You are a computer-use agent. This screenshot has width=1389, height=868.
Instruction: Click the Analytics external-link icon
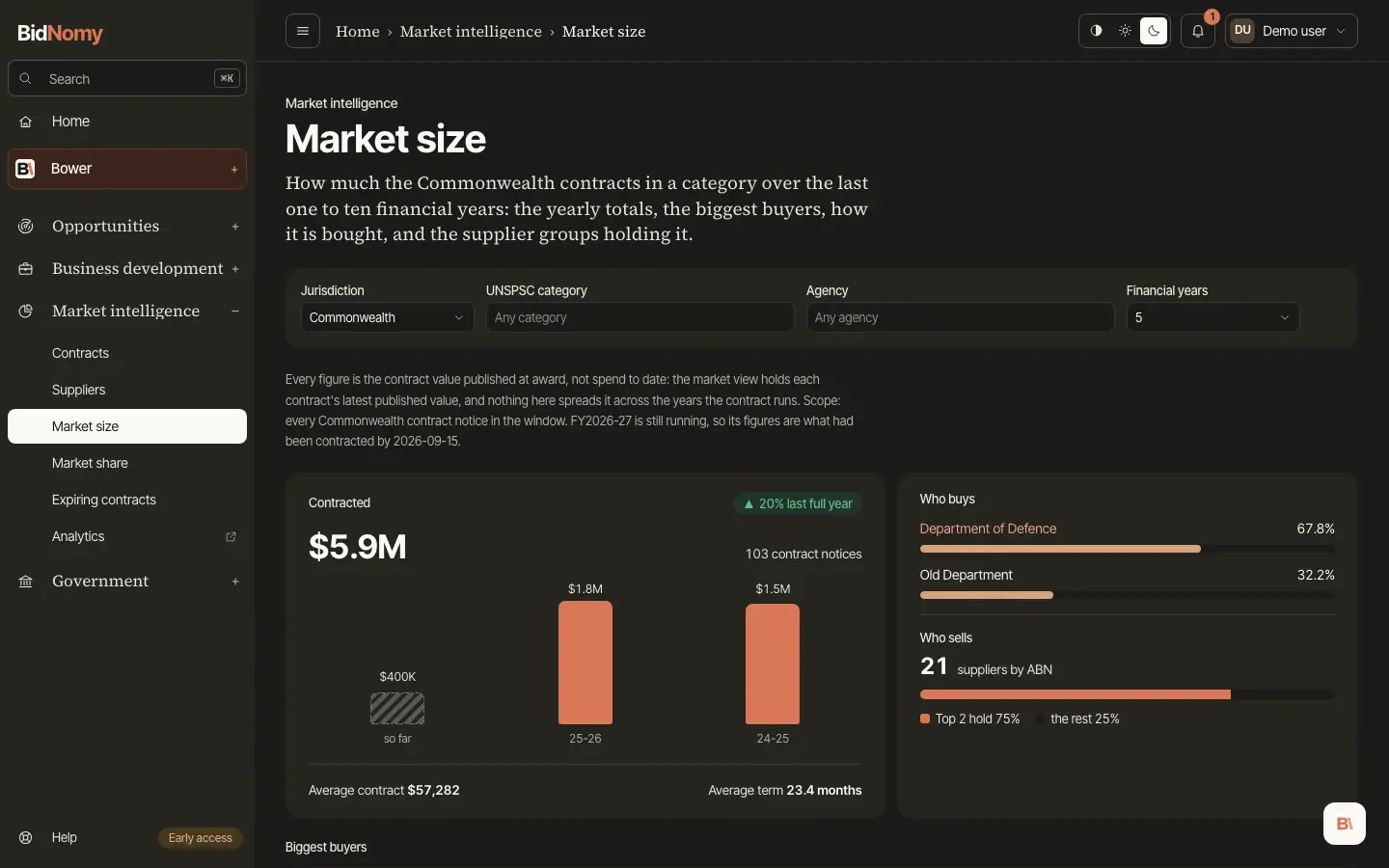[x=231, y=536]
